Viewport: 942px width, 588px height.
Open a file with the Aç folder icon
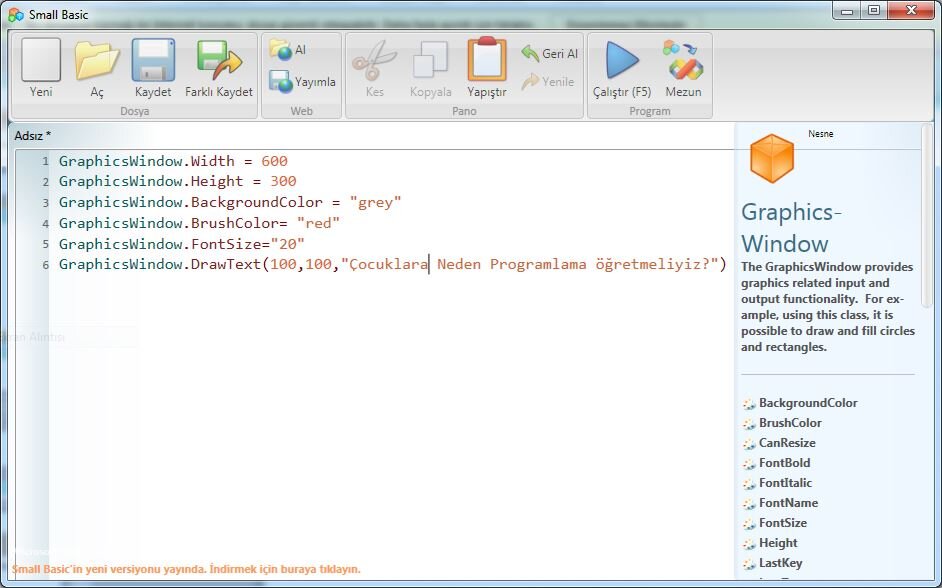click(97, 67)
